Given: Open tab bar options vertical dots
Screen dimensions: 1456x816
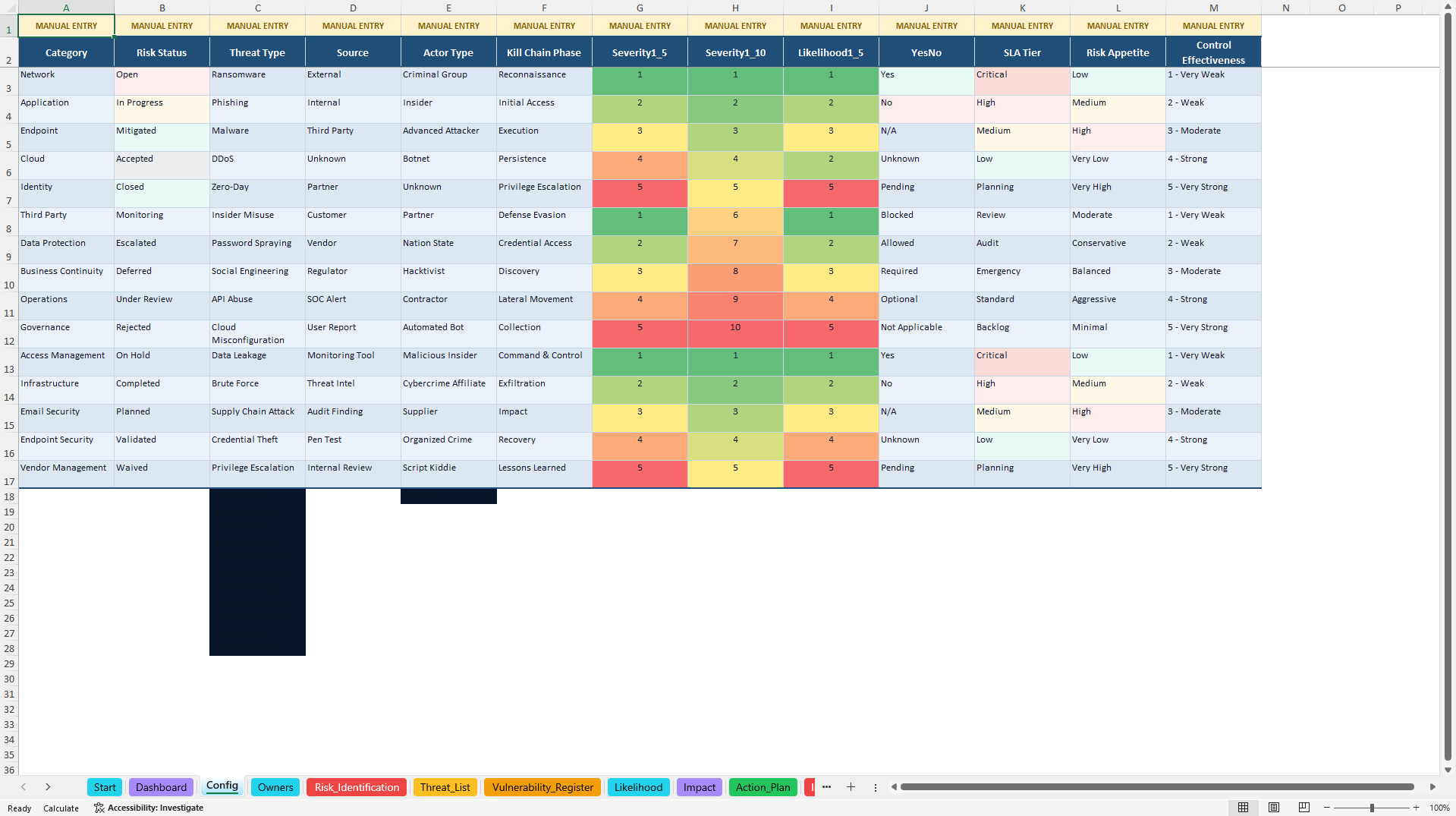Looking at the screenshot, I should click(x=875, y=787).
